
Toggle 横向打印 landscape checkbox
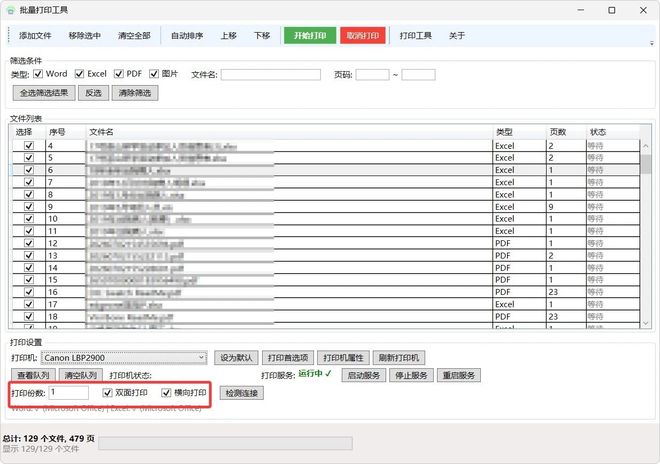(166, 393)
